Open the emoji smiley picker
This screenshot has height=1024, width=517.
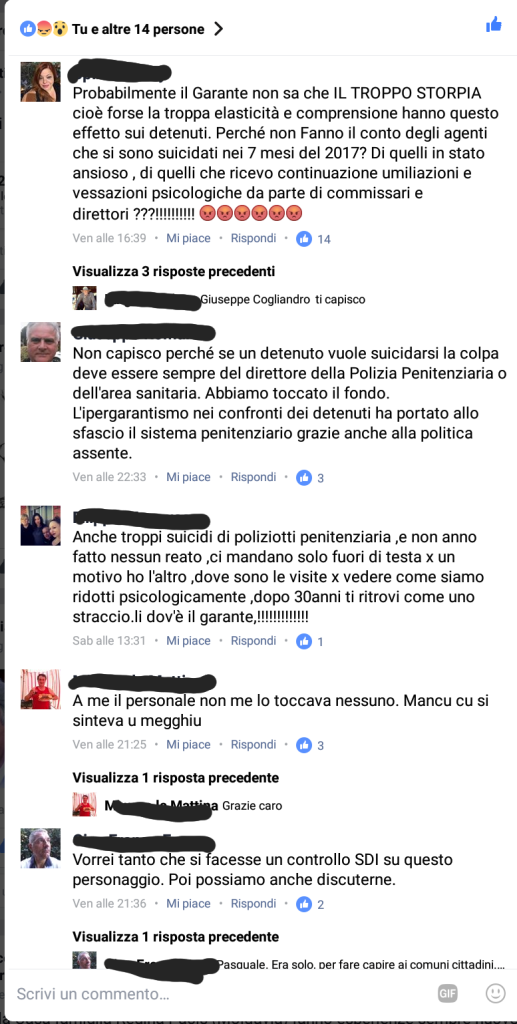point(495,993)
